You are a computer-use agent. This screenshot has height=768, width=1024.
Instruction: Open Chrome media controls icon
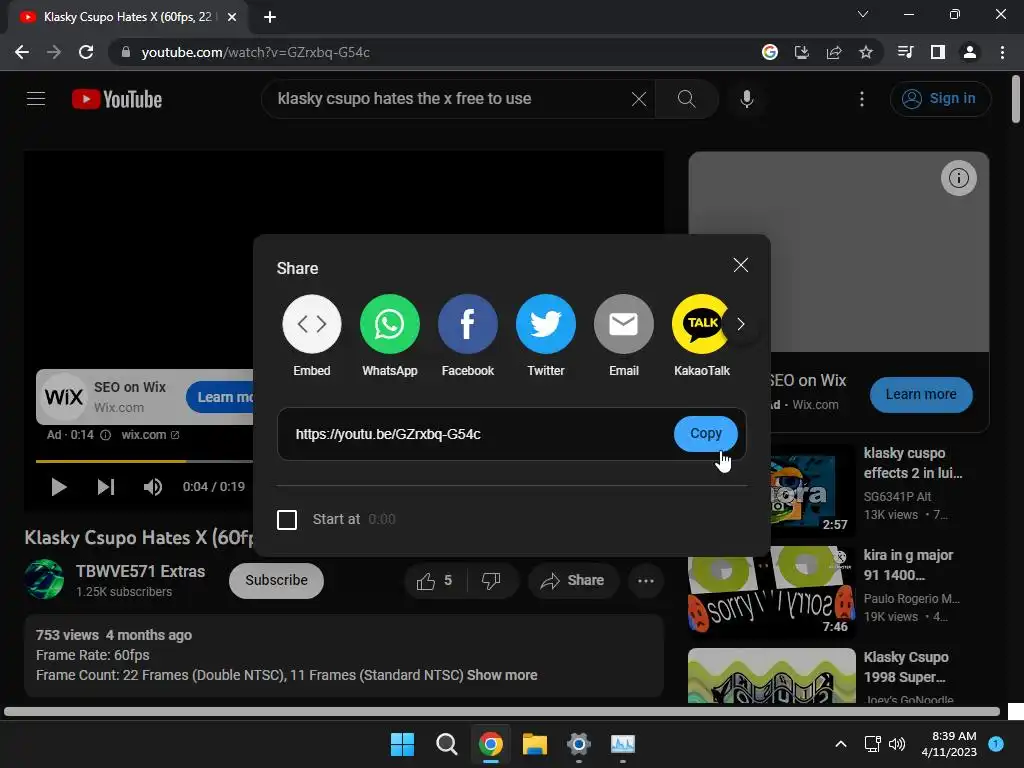(905, 52)
